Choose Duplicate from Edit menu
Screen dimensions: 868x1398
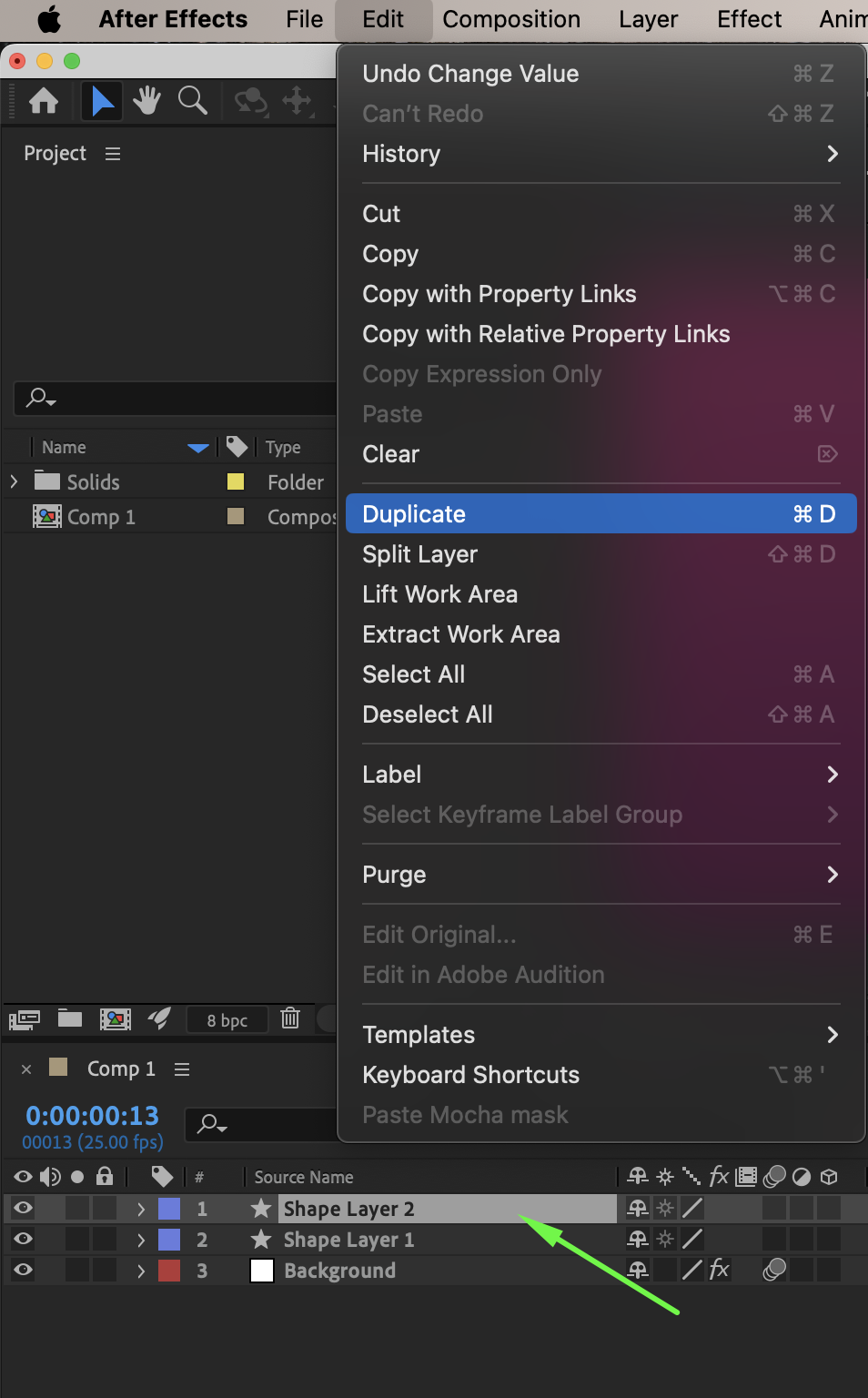click(x=601, y=514)
